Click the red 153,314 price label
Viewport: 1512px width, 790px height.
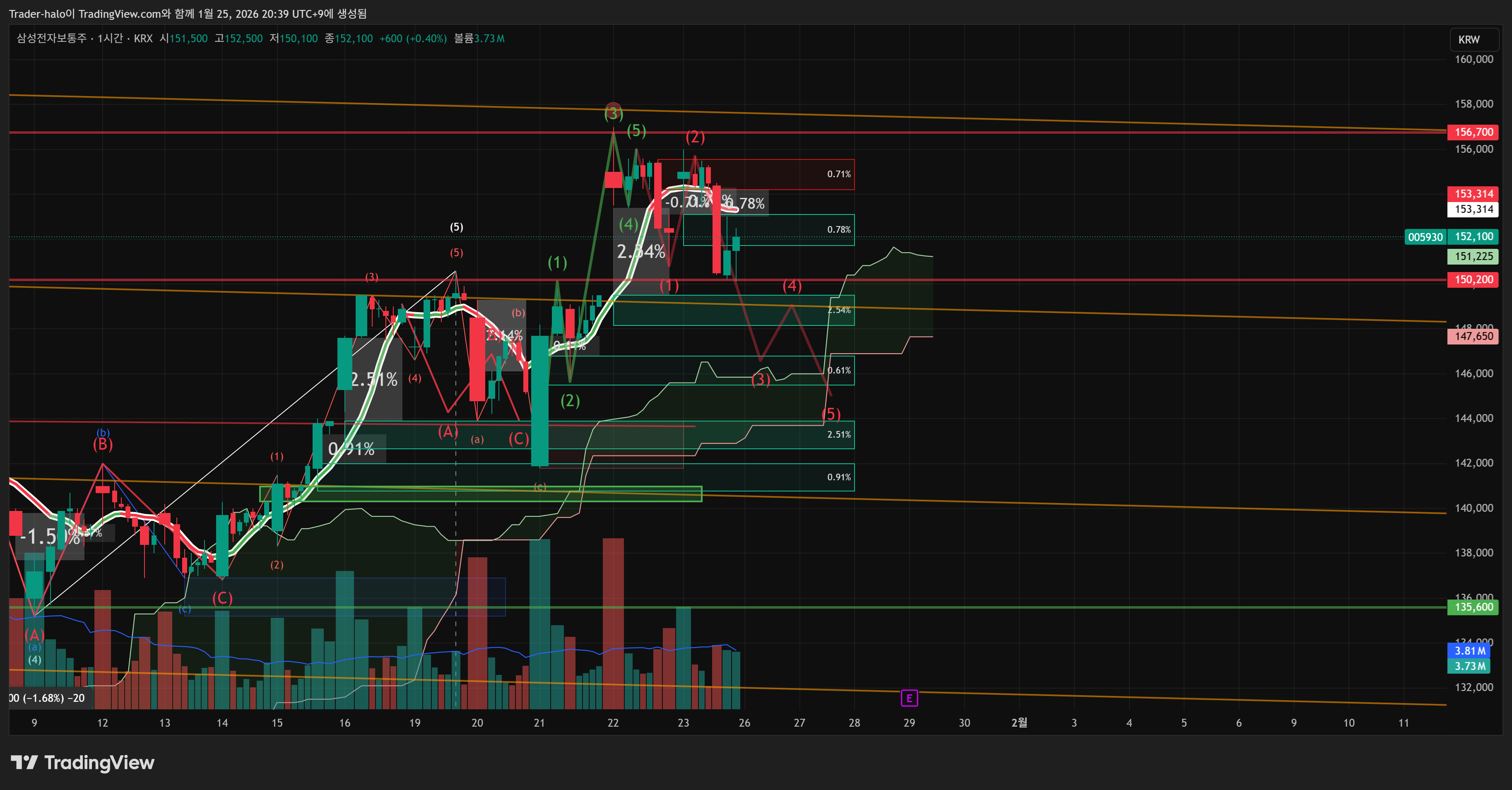(1473, 194)
